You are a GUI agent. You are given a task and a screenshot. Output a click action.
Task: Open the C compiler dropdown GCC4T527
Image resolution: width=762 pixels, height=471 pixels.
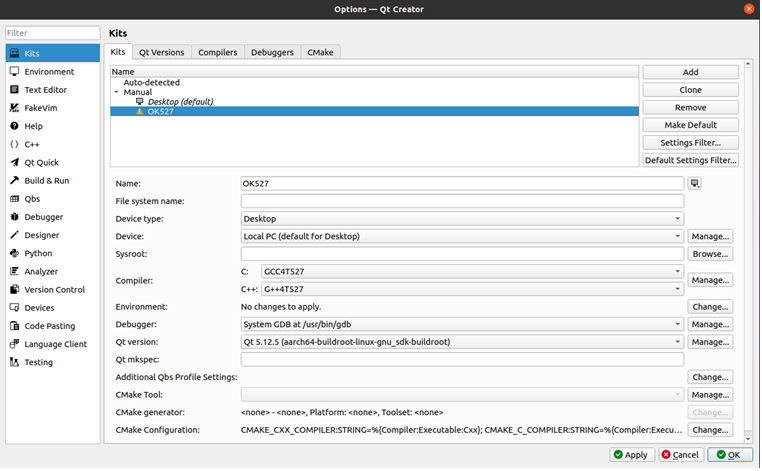click(x=472, y=271)
